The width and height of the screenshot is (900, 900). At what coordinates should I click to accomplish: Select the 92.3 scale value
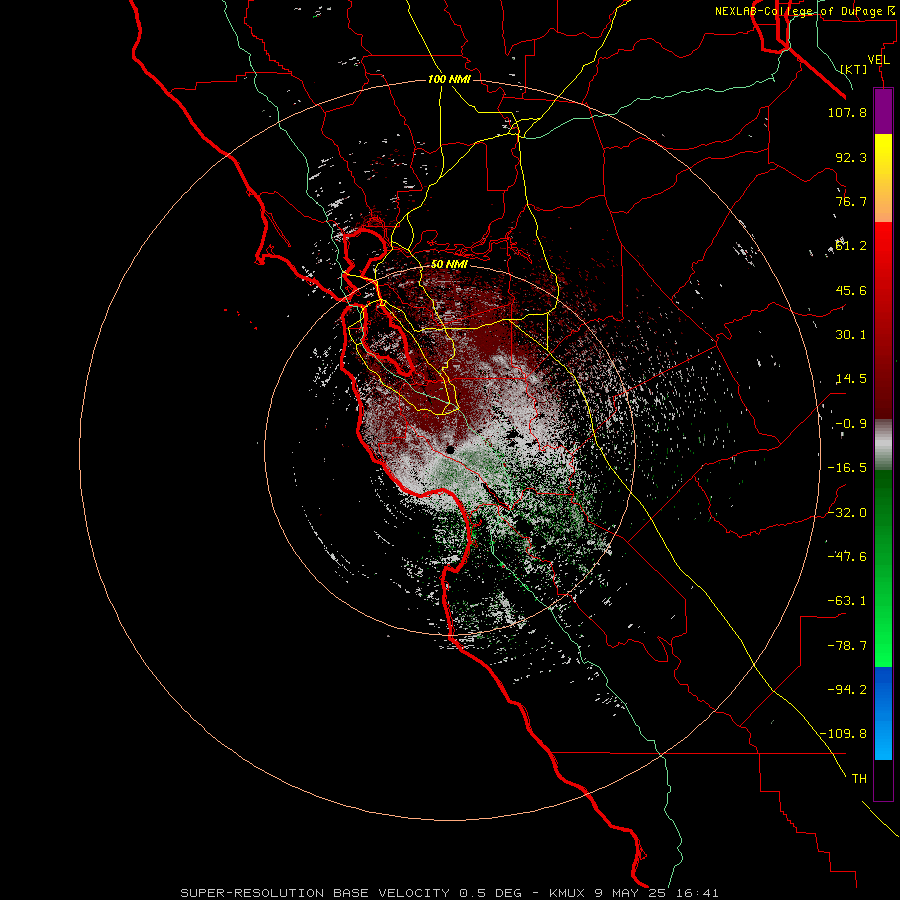click(x=851, y=157)
